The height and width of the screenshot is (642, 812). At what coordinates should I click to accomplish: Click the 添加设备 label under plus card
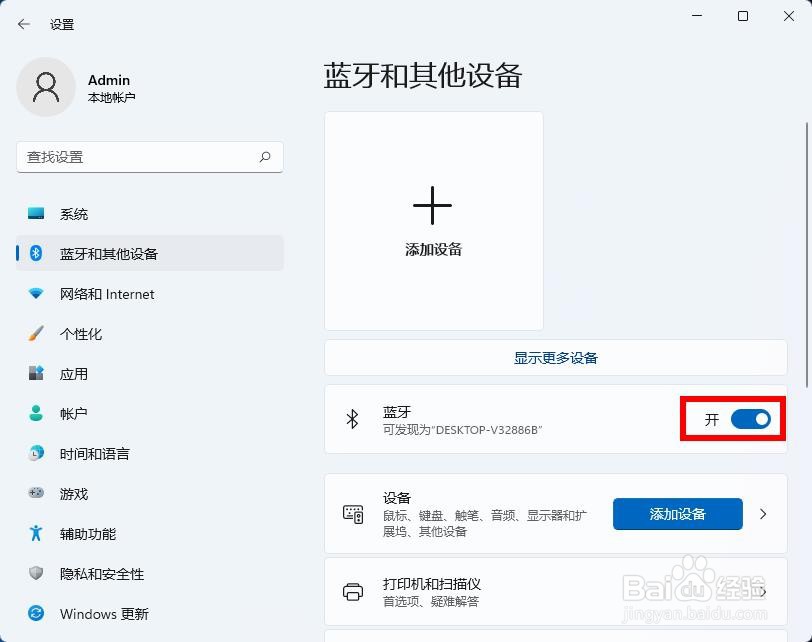click(x=433, y=250)
